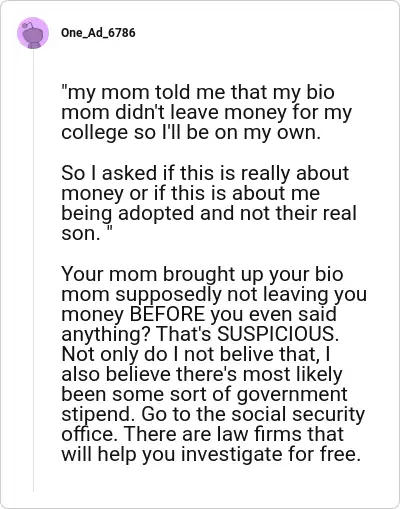Click the word "son." ending the quote
Image resolution: width=400 pixels, height=509 pixels.
pos(81,234)
